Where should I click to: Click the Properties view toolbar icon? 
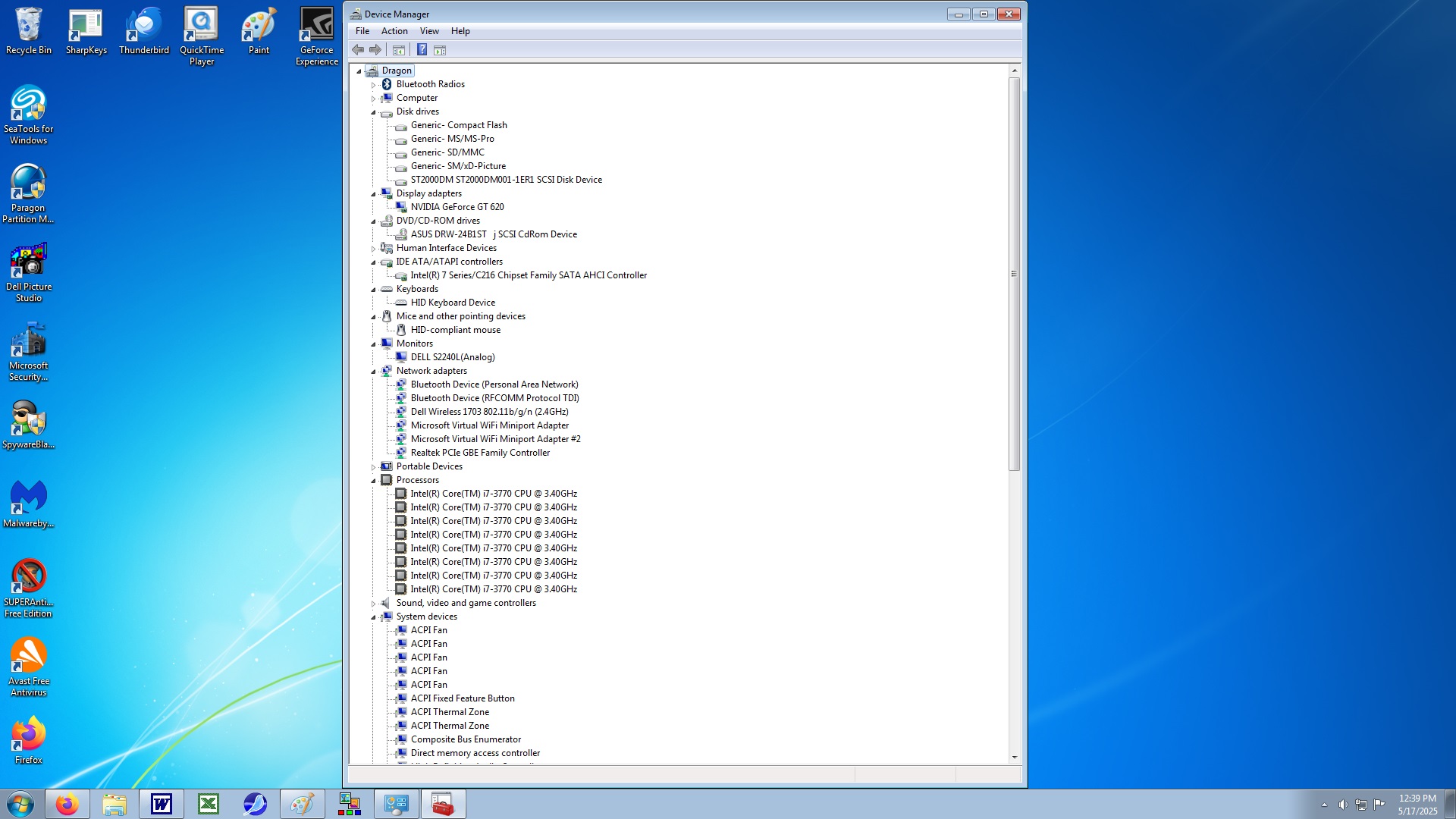point(440,50)
